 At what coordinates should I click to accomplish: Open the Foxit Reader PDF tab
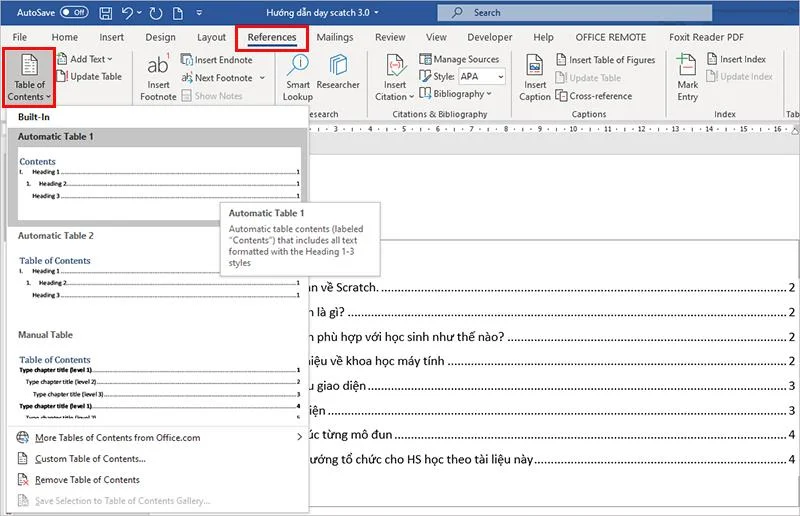[x=706, y=37]
